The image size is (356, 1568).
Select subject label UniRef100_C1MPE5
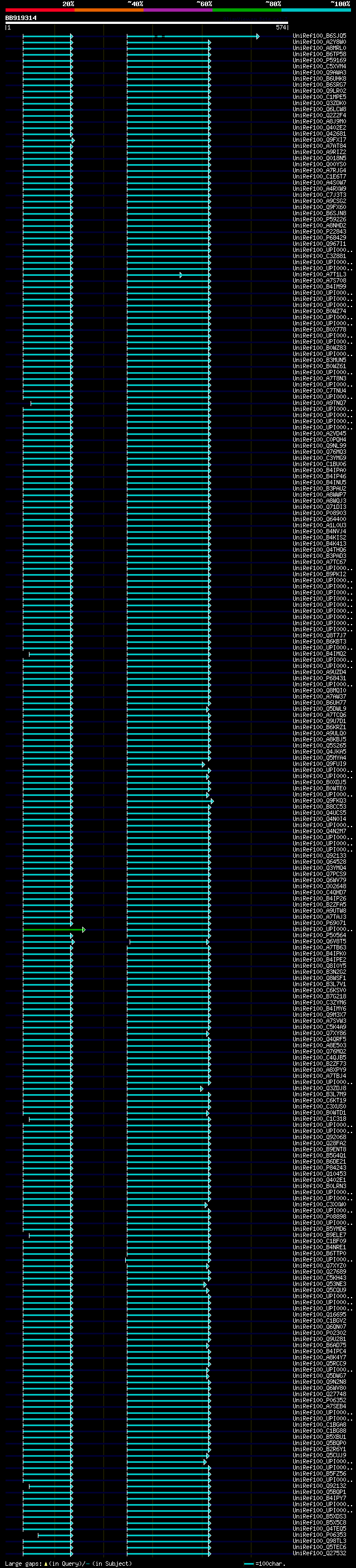coord(319,97)
